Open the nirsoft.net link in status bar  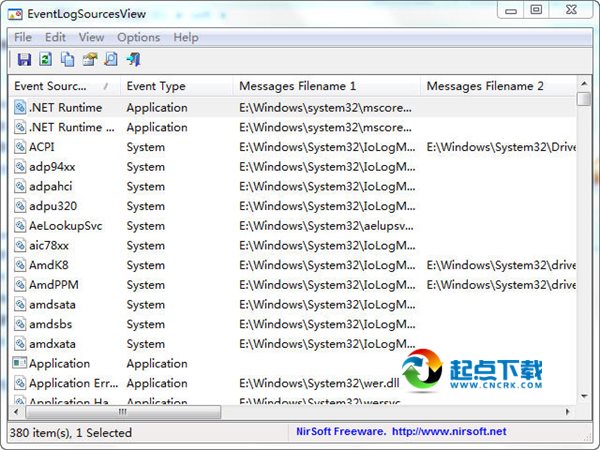point(449,432)
